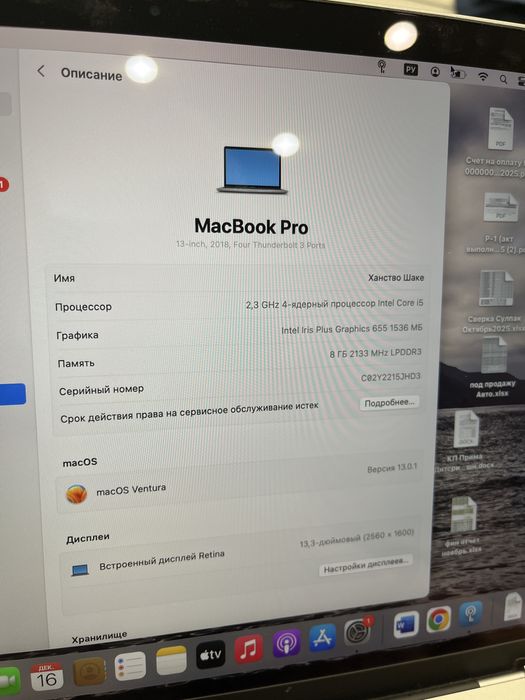
Task: Click the Хранилище section heading
Action: pos(99,638)
